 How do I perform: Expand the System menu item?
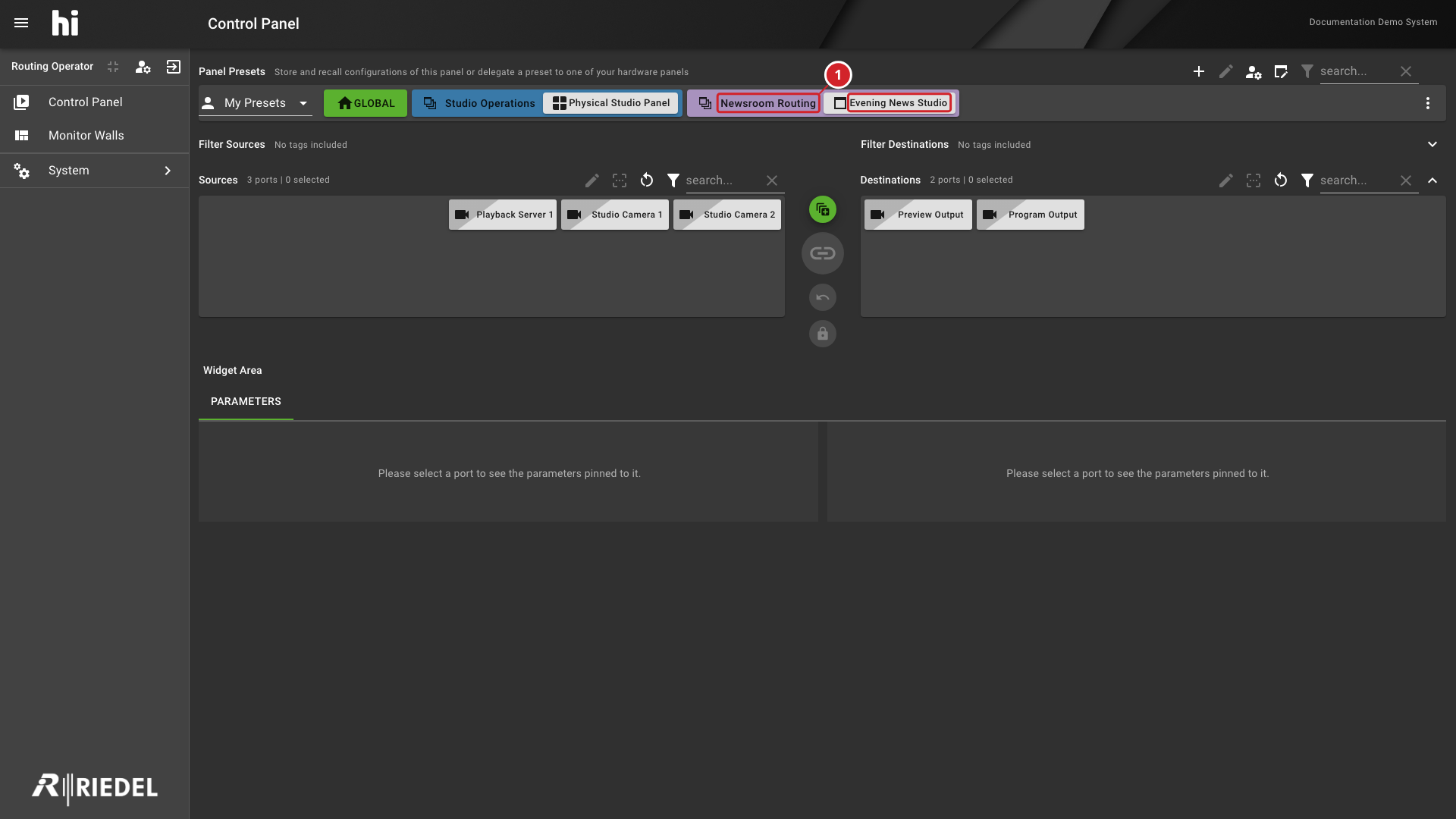tap(94, 171)
